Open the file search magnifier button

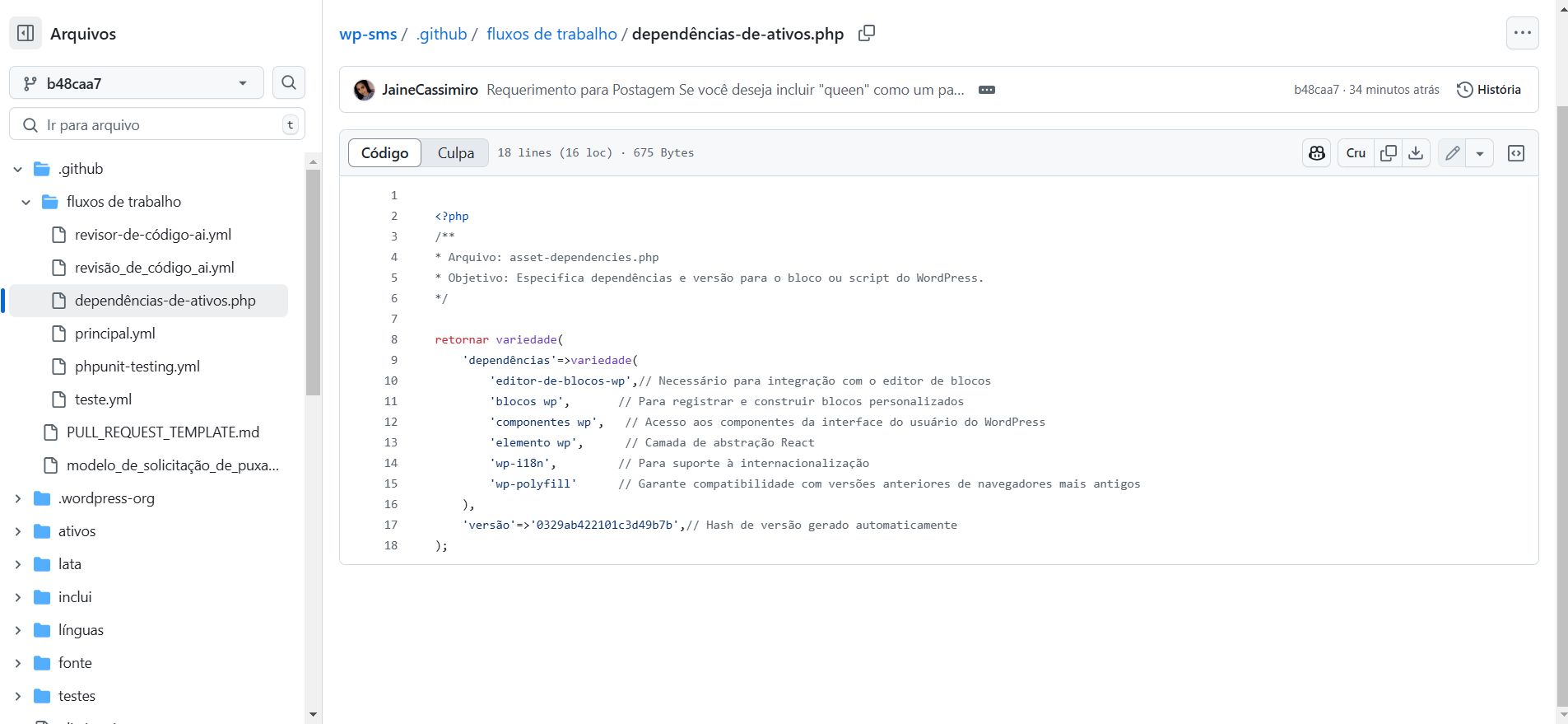pyautogui.click(x=289, y=82)
